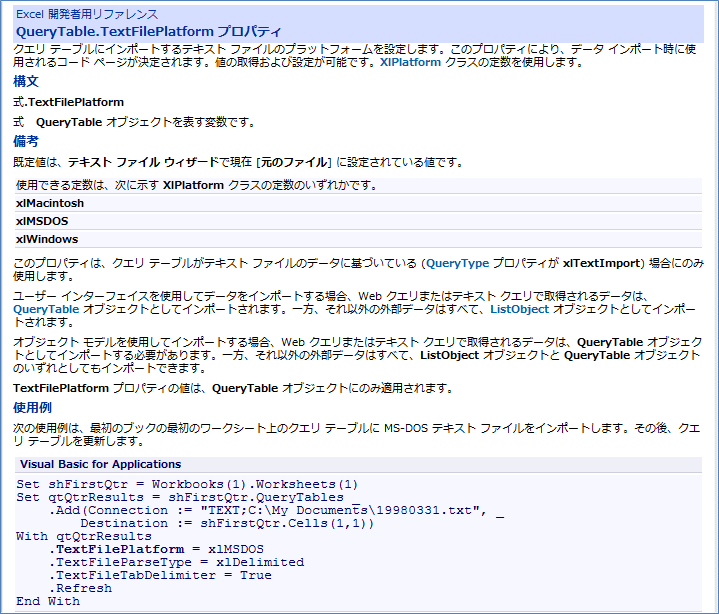Select the xlWindows constant row

click(x=358, y=239)
